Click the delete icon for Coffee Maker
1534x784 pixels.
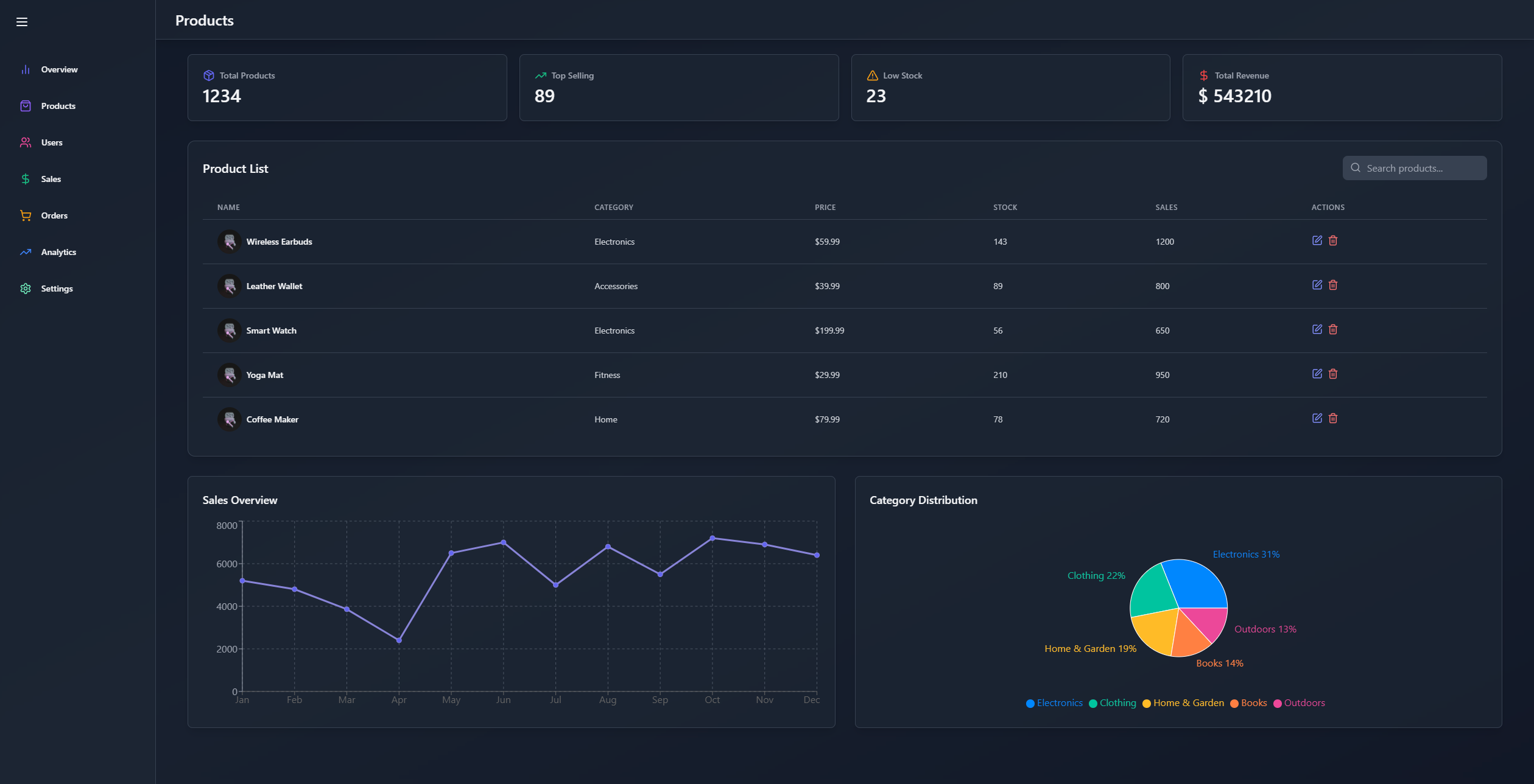click(x=1333, y=419)
